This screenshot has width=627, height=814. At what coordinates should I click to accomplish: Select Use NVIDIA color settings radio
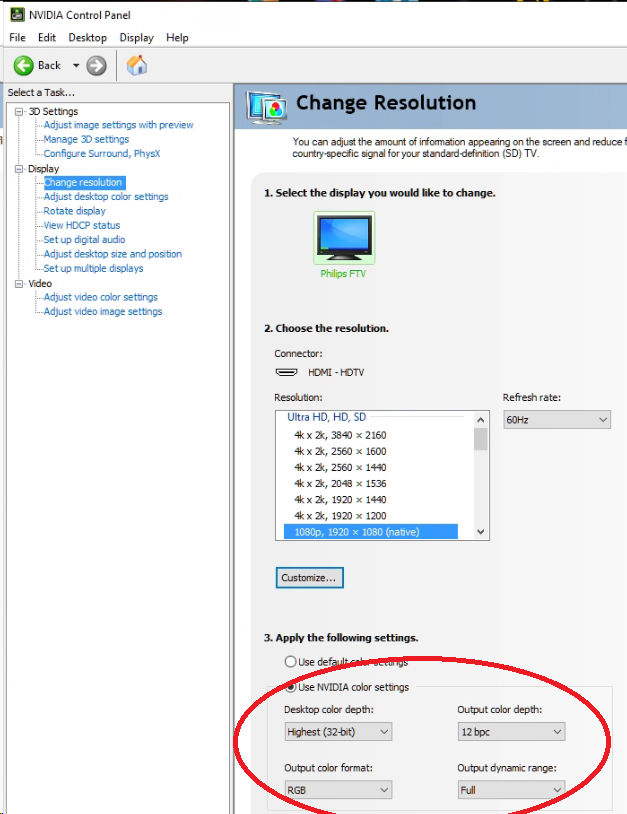click(x=291, y=687)
